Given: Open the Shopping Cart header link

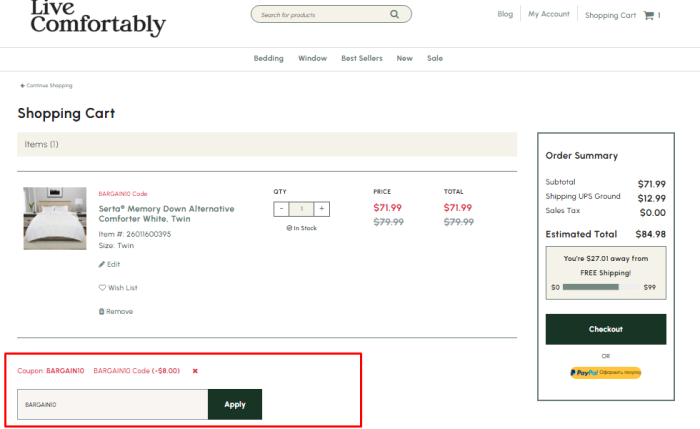Looking at the screenshot, I should click(x=610, y=16).
